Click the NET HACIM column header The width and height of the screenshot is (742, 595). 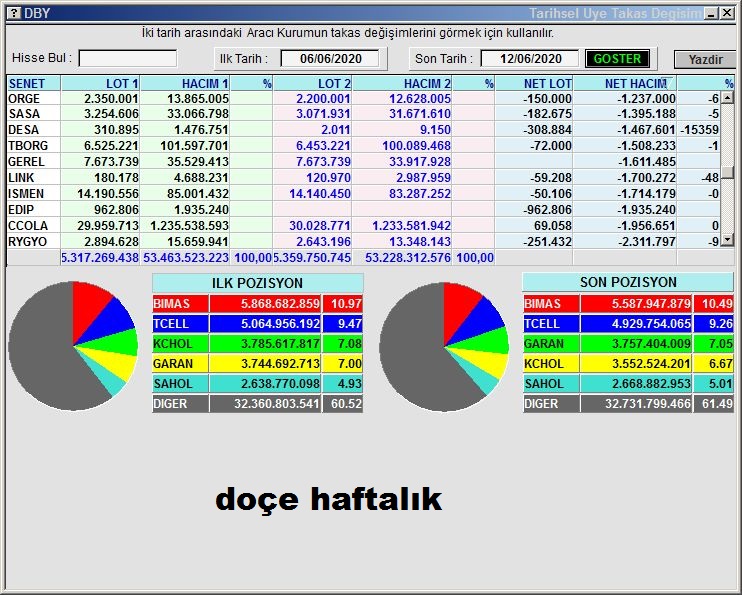coord(625,83)
